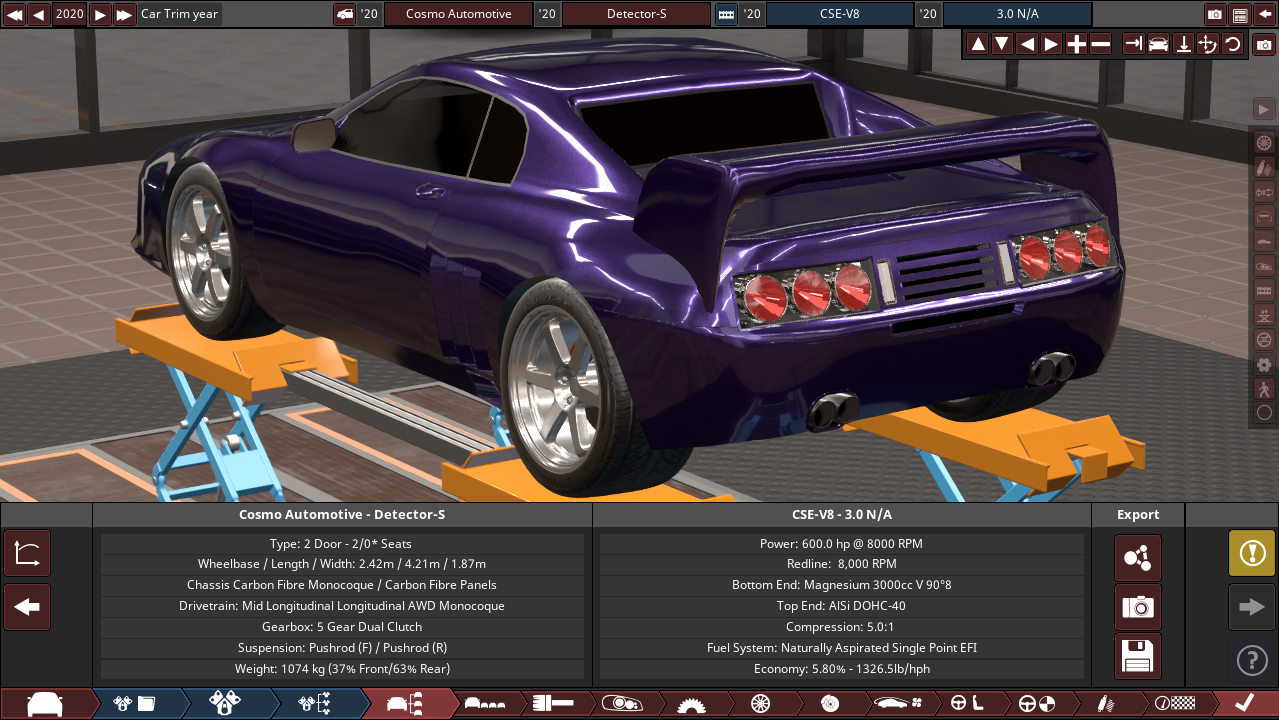This screenshot has width=1279, height=720.
Task: Toggle fixtures headlight icon in side strip
Action: tap(1264, 265)
